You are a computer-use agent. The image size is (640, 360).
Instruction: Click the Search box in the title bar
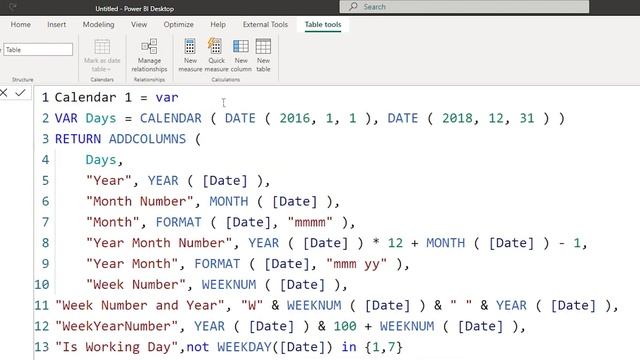(x=464, y=7)
